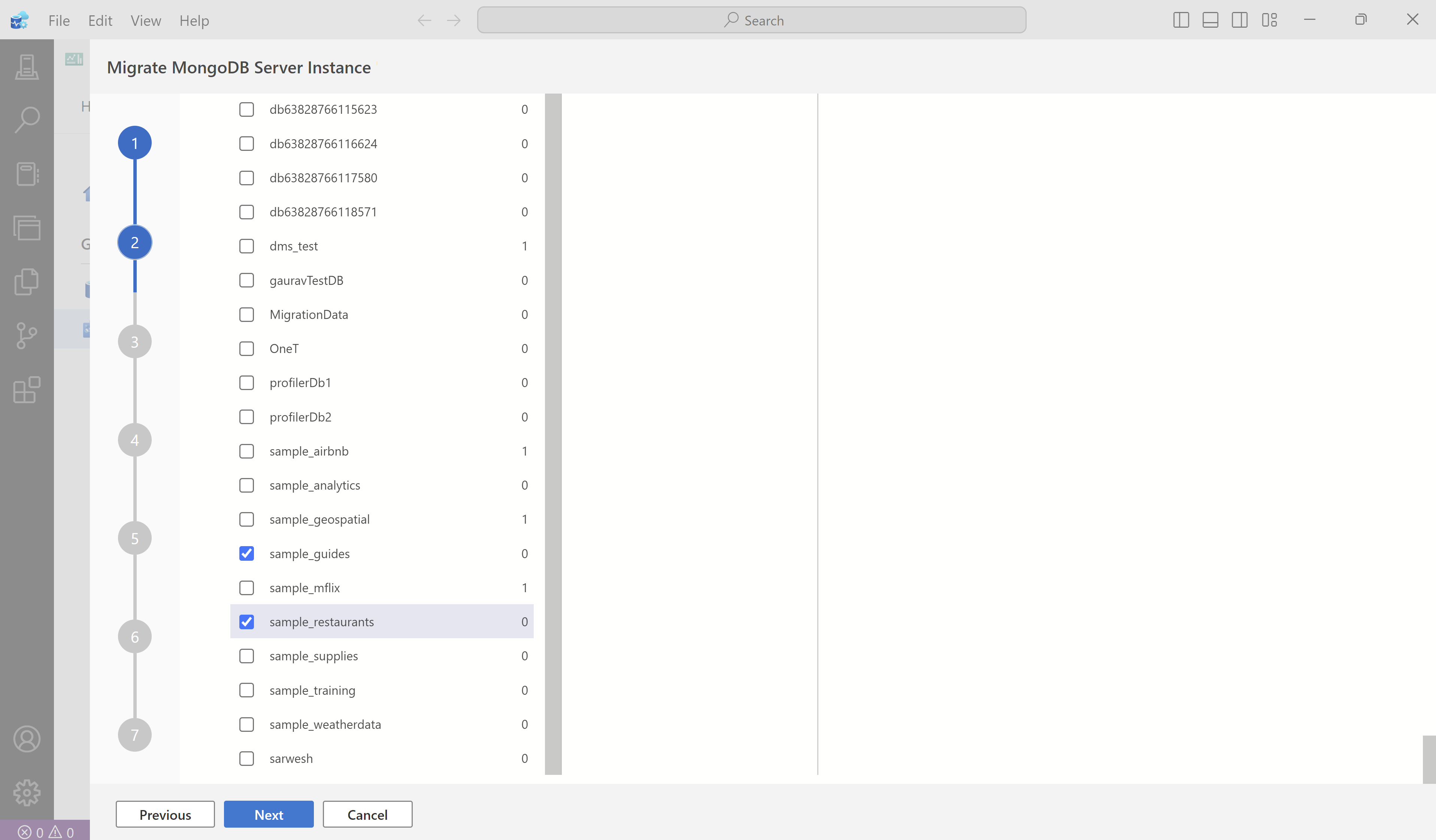The image size is (1436, 840).
Task: Open the Help menu
Action: (x=194, y=20)
